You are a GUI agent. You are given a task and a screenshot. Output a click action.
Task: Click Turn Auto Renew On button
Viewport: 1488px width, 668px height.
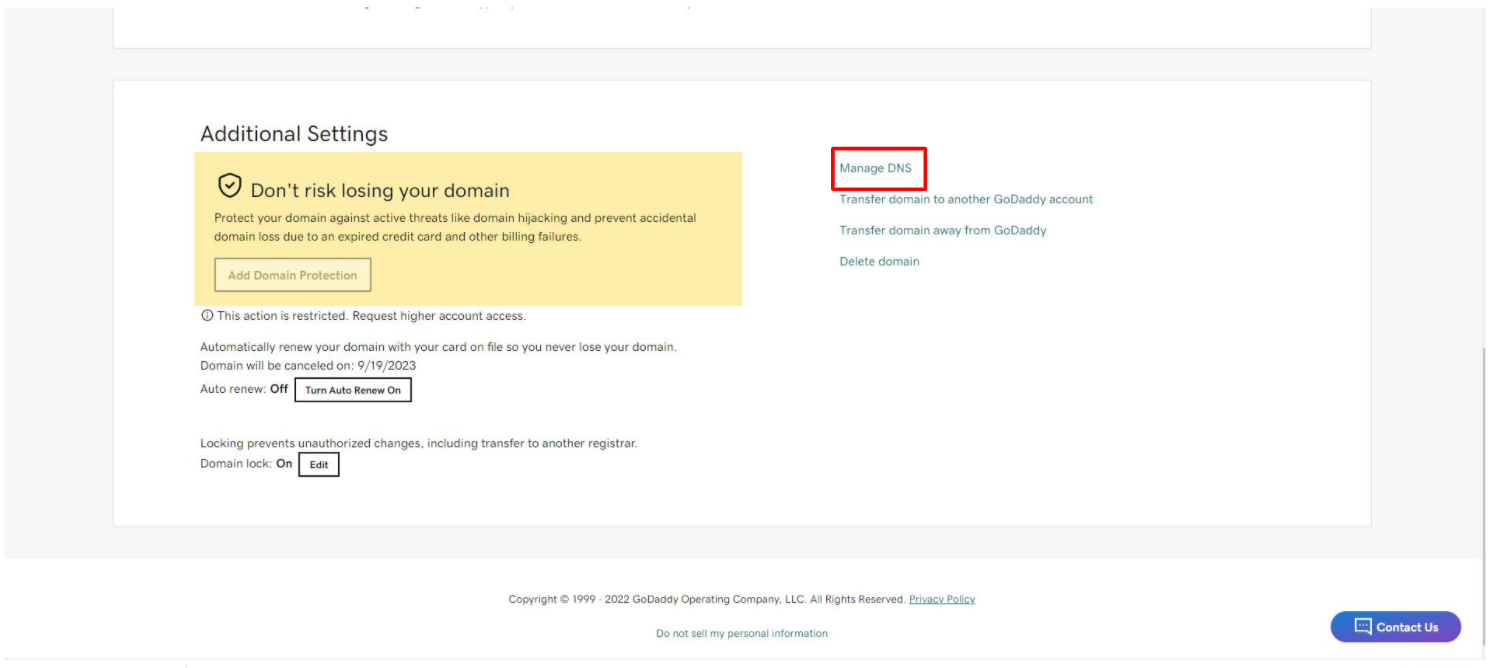(353, 390)
